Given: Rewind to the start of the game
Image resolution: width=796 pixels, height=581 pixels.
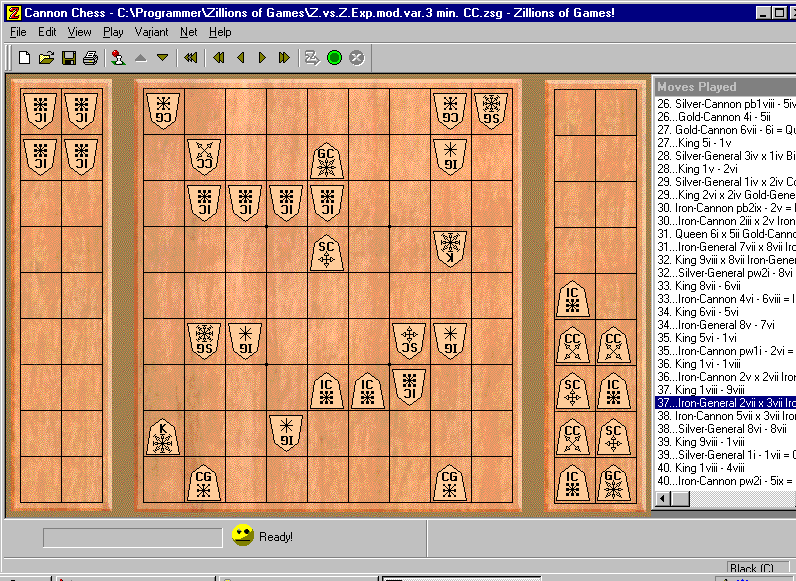Looking at the screenshot, I should point(190,58).
